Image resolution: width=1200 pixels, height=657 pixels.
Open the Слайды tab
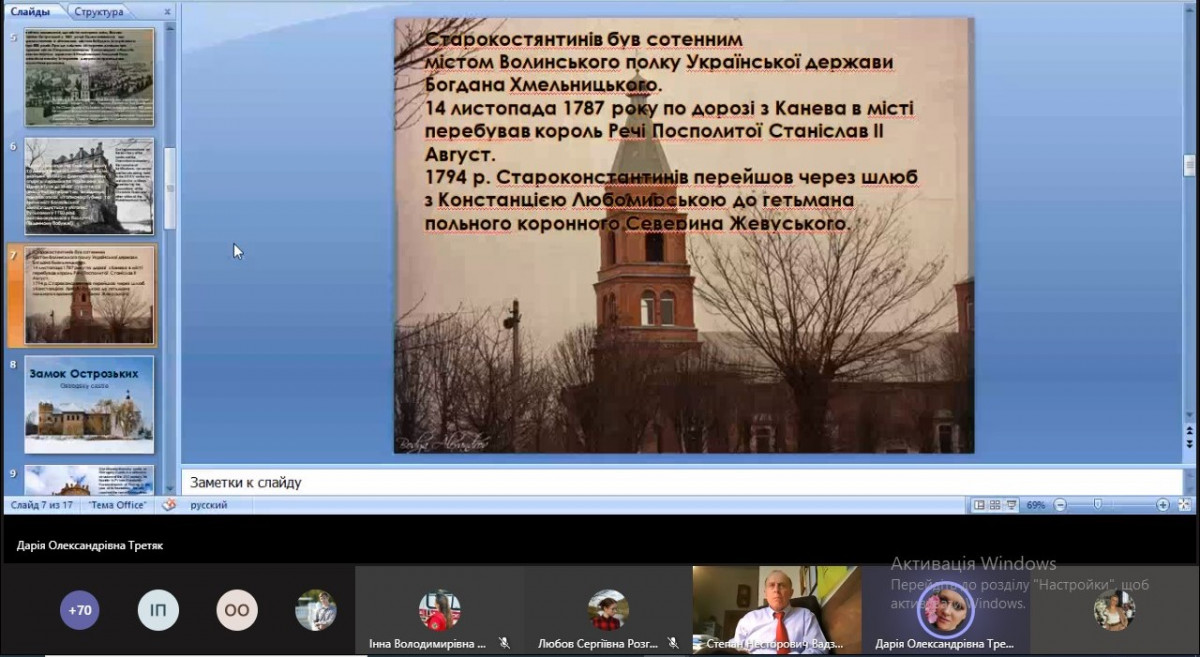pyautogui.click(x=32, y=12)
